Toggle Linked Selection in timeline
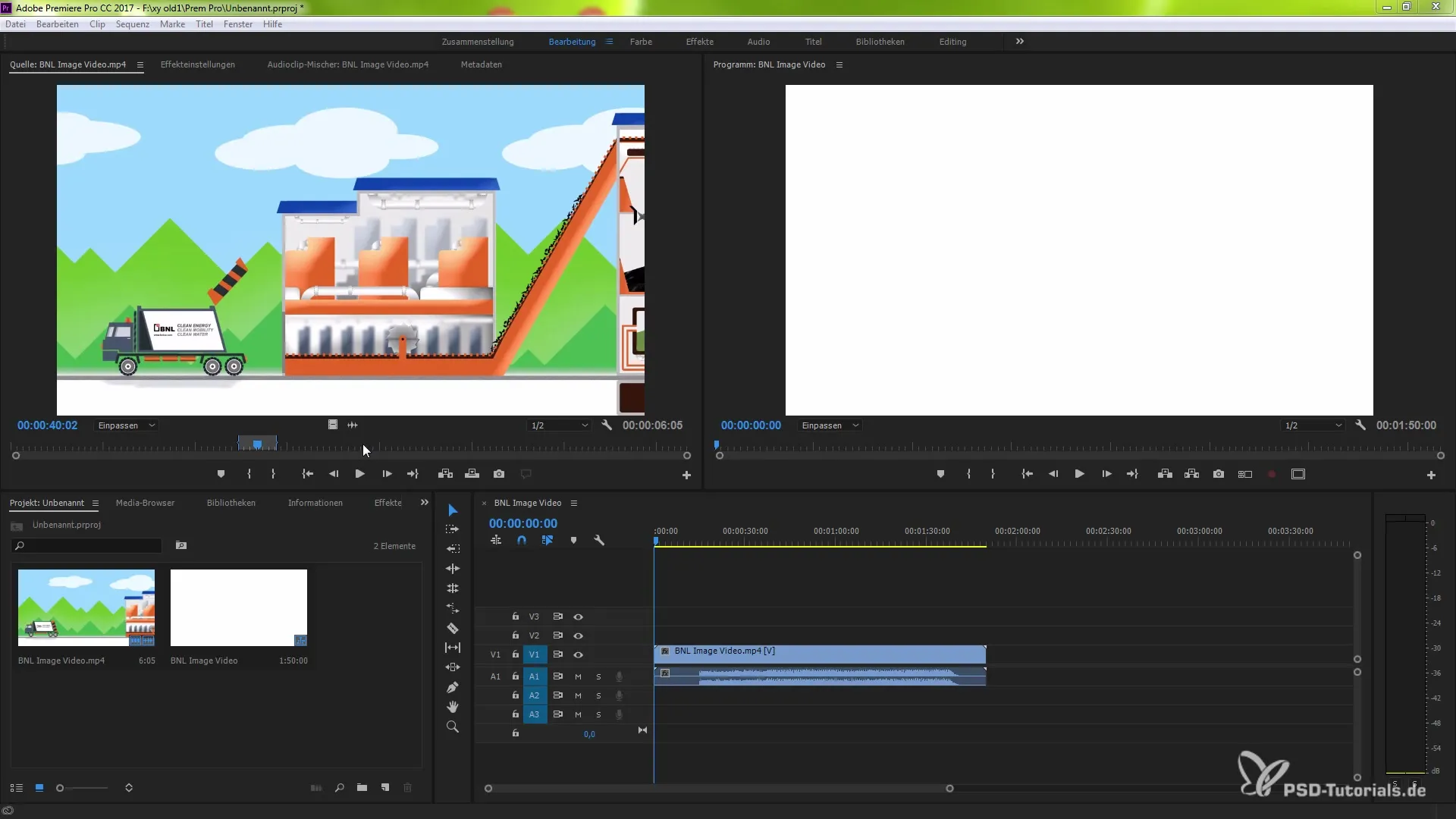The width and height of the screenshot is (1456, 819). click(548, 541)
